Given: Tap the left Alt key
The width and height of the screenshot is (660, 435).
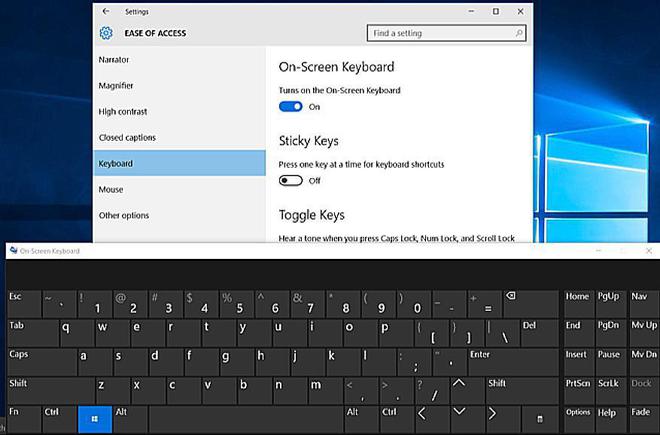Looking at the screenshot, I should pyautogui.click(x=130, y=419).
